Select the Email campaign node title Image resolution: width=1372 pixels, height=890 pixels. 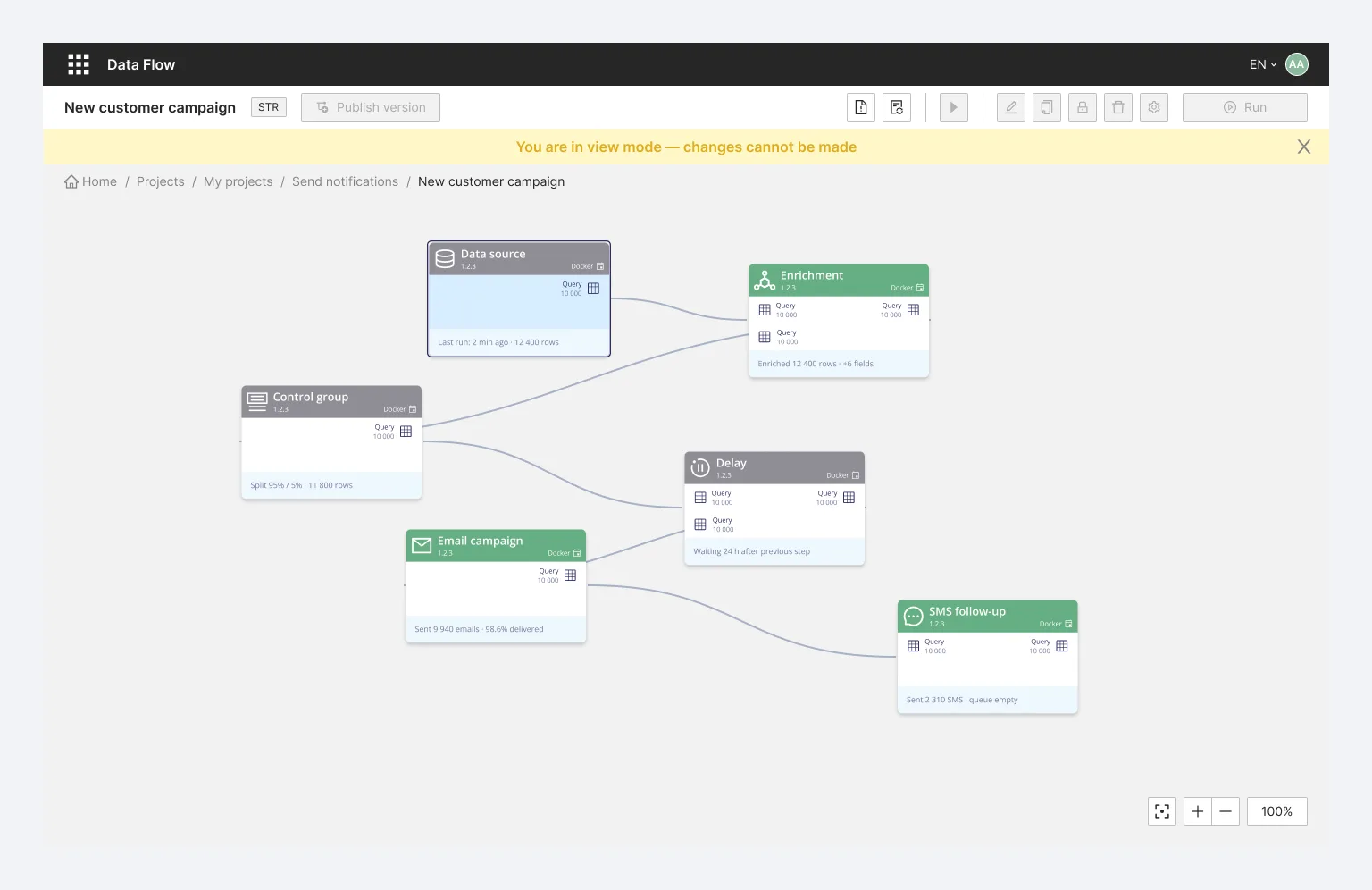[x=481, y=541]
